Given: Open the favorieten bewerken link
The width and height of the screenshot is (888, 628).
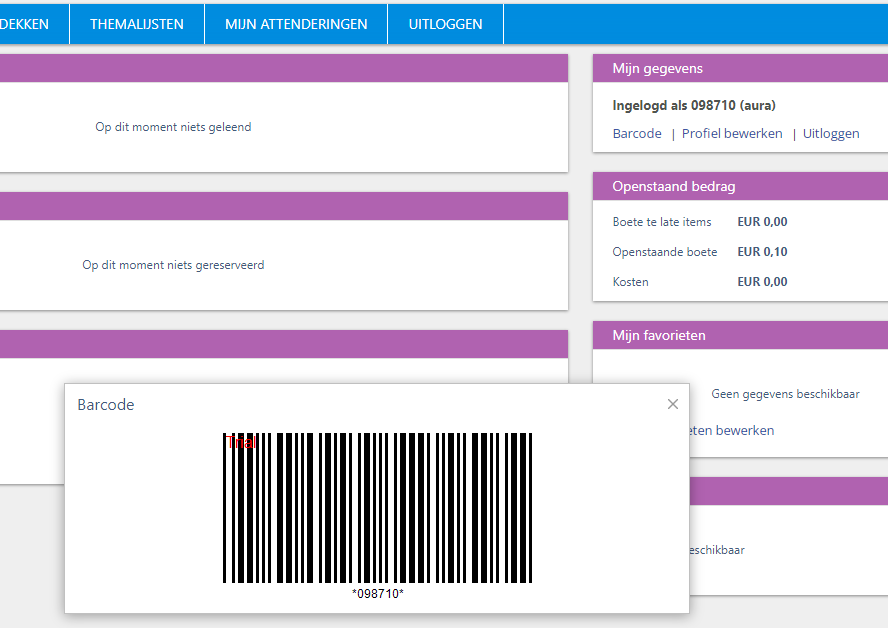Looking at the screenshot, I should coord(732,430).
